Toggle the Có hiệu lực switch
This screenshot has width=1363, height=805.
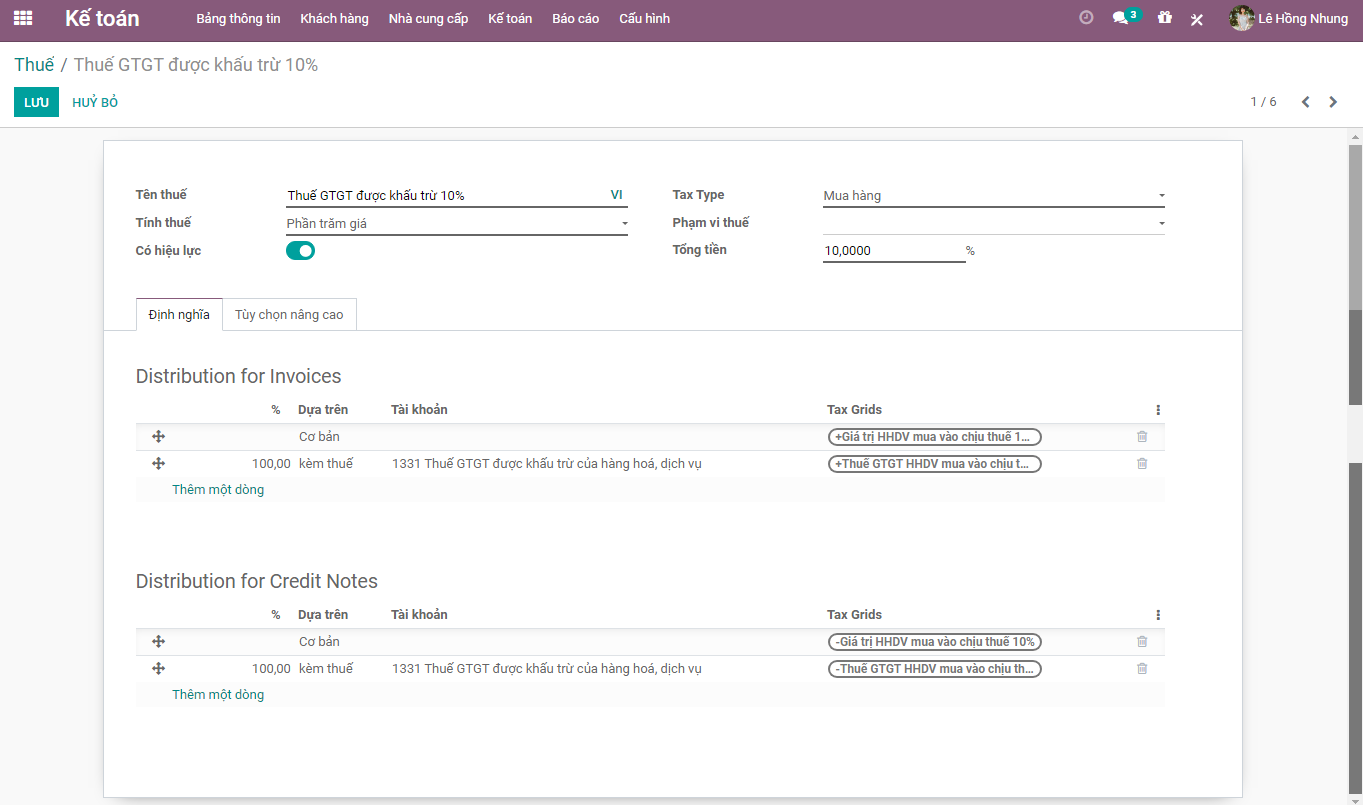coord(300,251)
